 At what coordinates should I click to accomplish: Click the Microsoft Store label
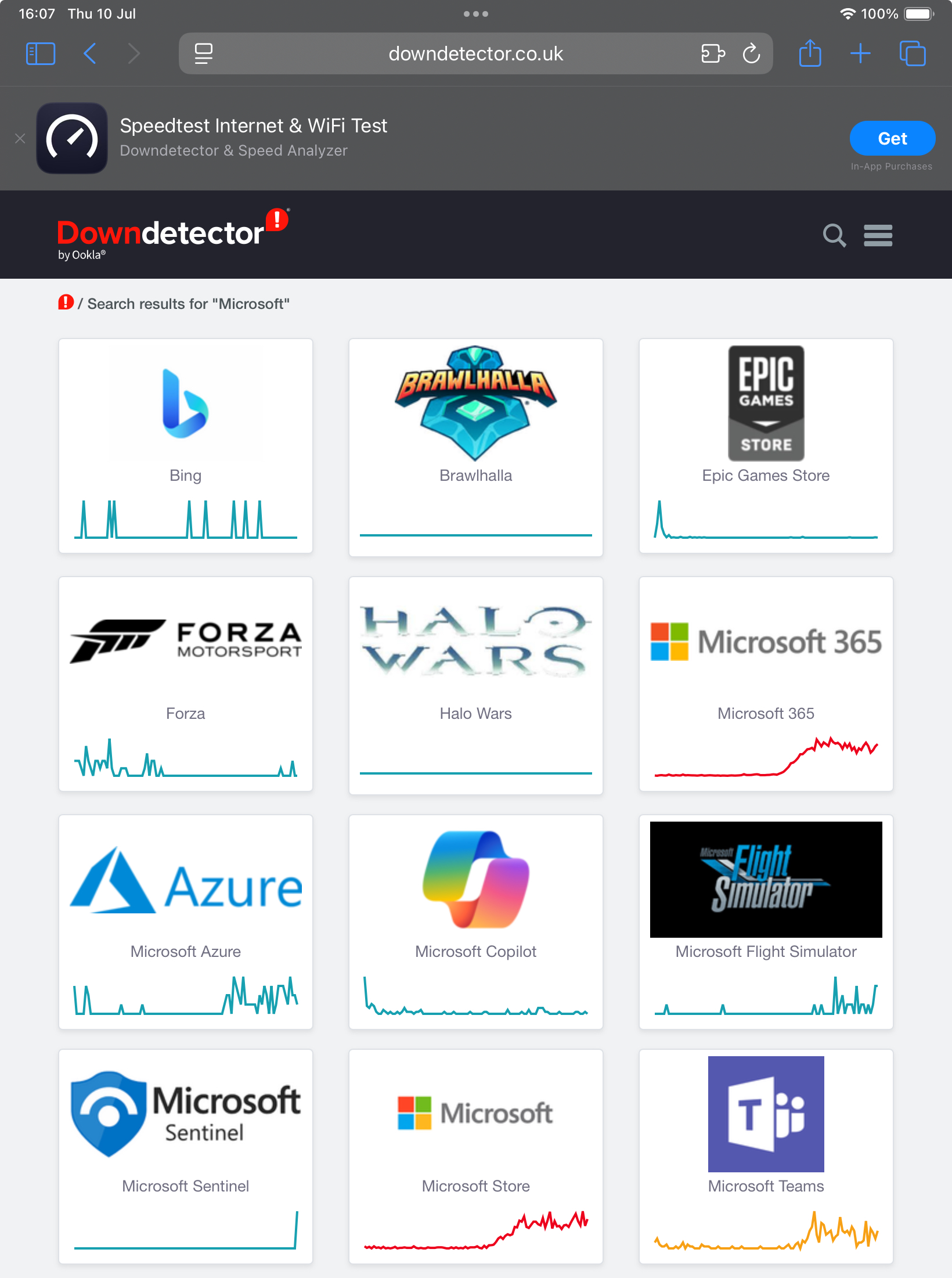476,1186
